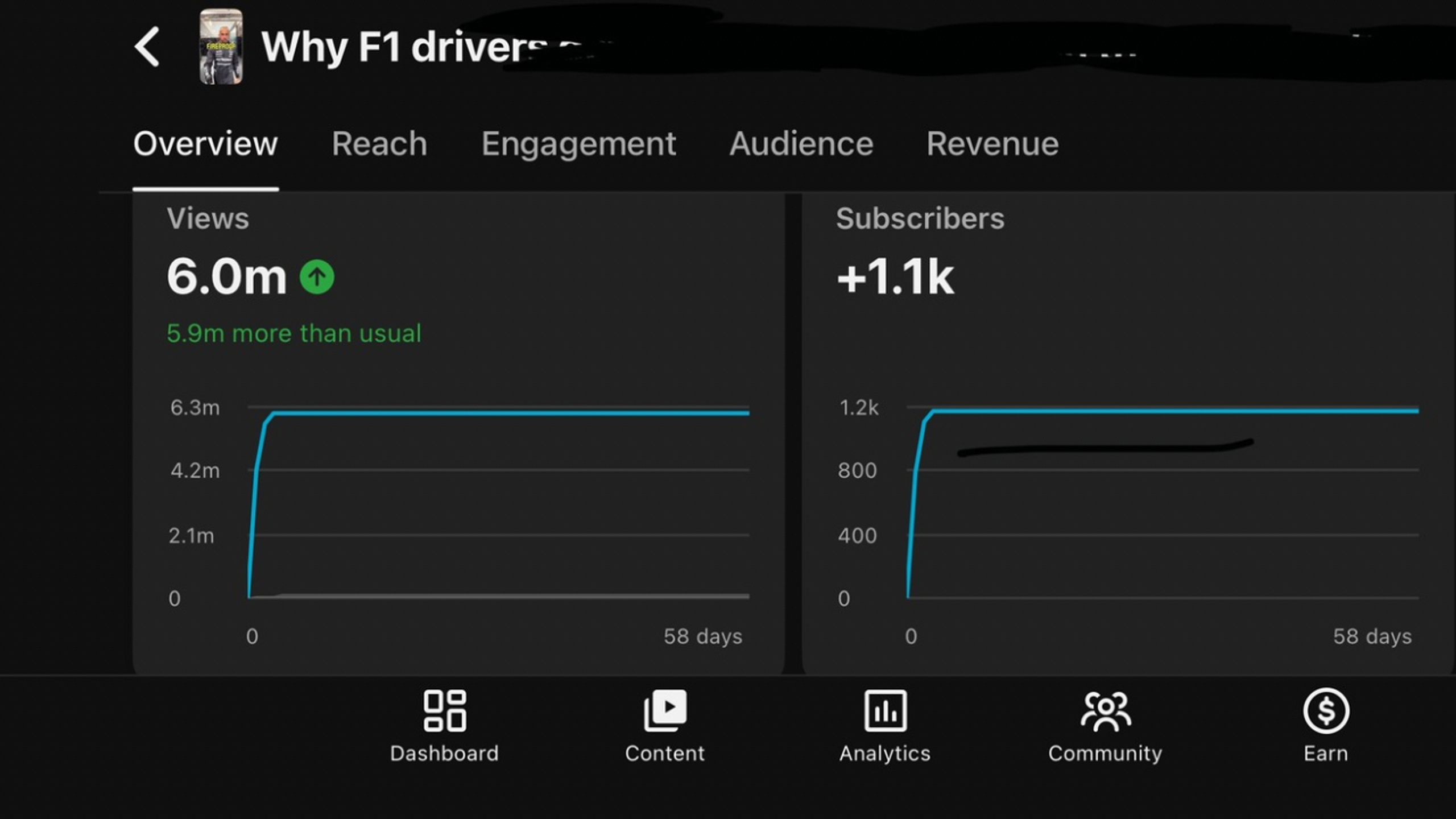
Task: Select the Overview tab
Action: click(205, 143)
